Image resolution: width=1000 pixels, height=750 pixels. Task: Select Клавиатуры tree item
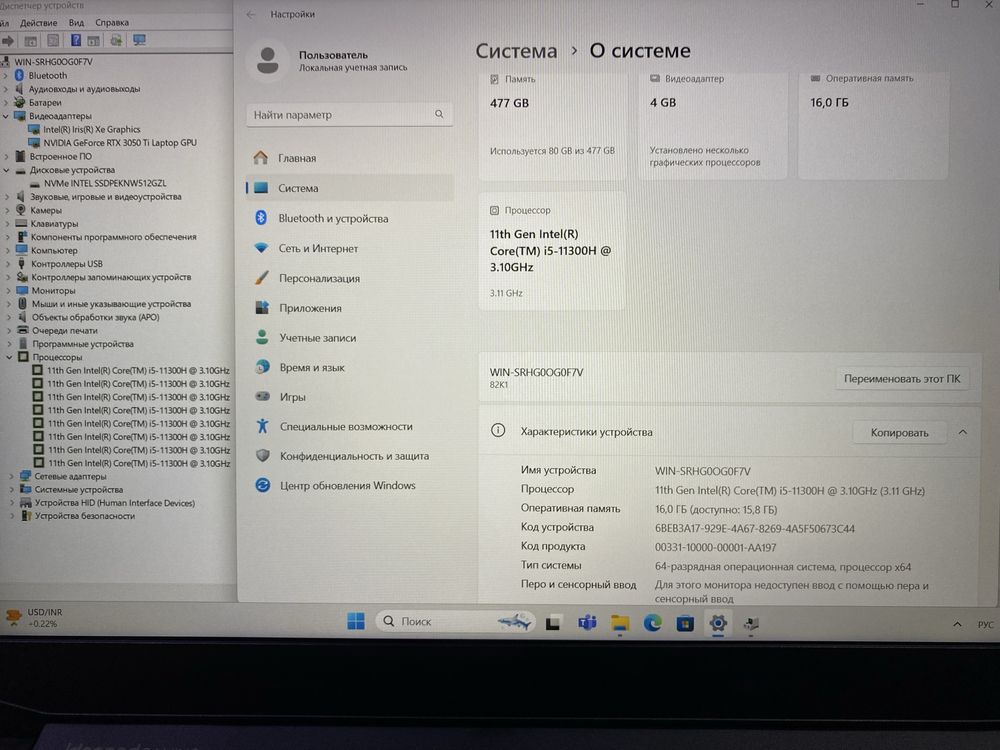coord(54,224)
